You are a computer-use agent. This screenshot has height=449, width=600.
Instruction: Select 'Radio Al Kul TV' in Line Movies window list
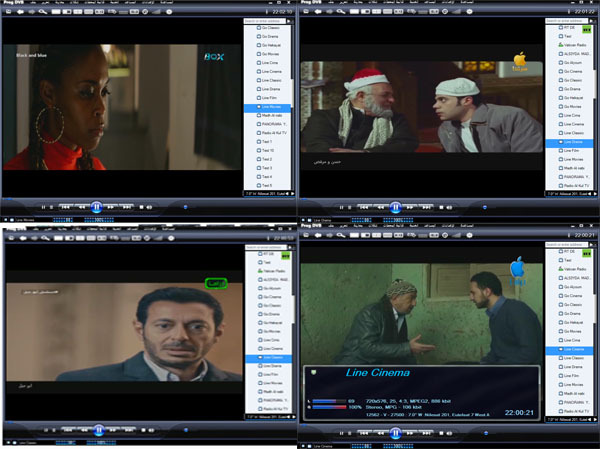point(274,133)
